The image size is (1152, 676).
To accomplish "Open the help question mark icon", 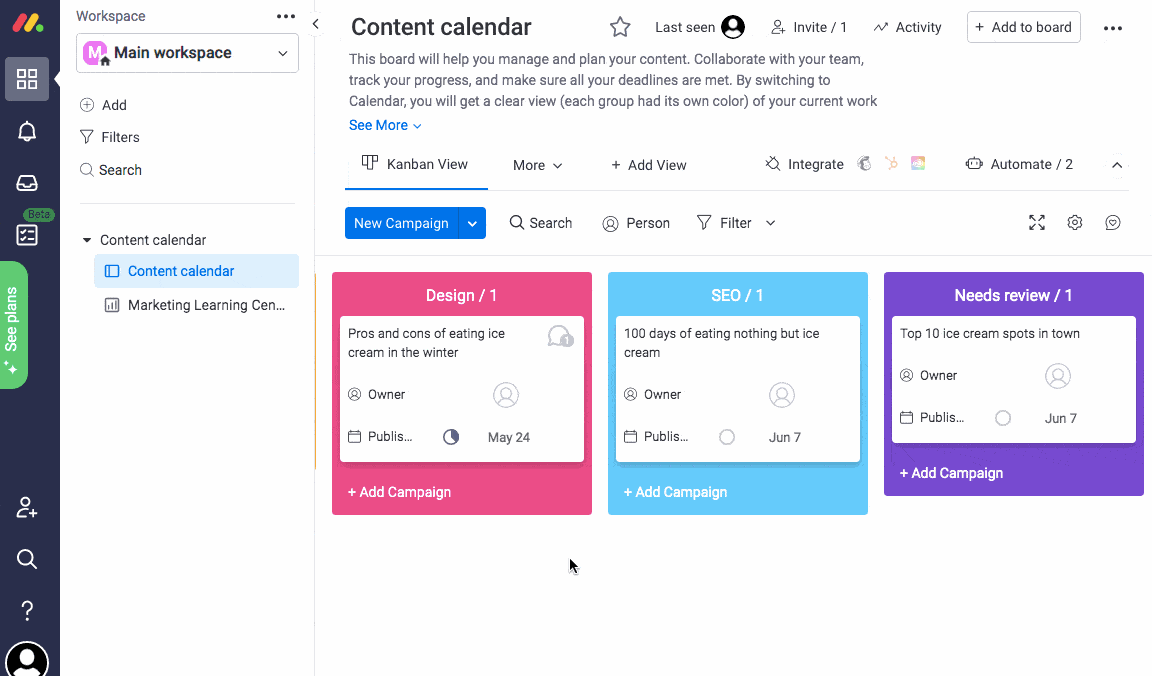I will [27, 610].
